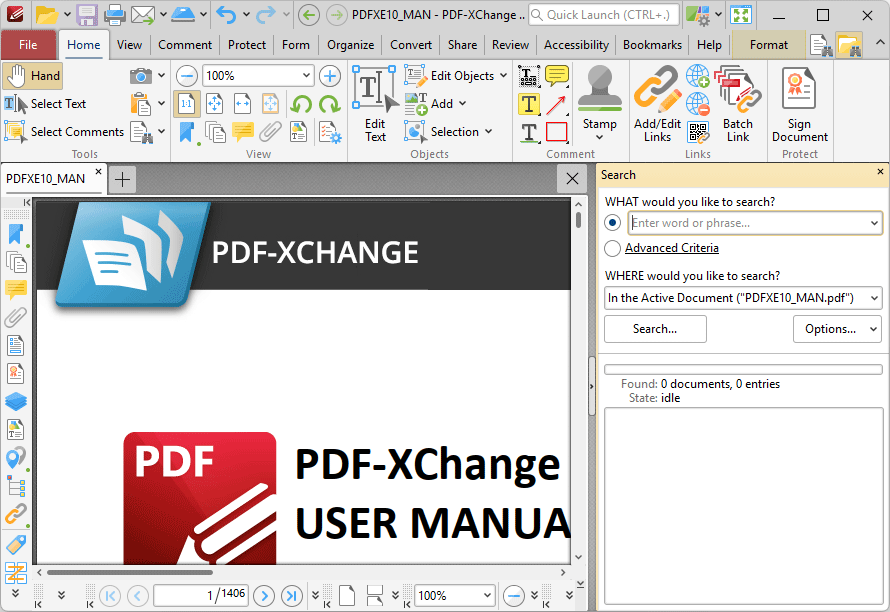Viewport: 890px width, 612px height.
Task: Select the Typewriter tool
Action: 528,76
